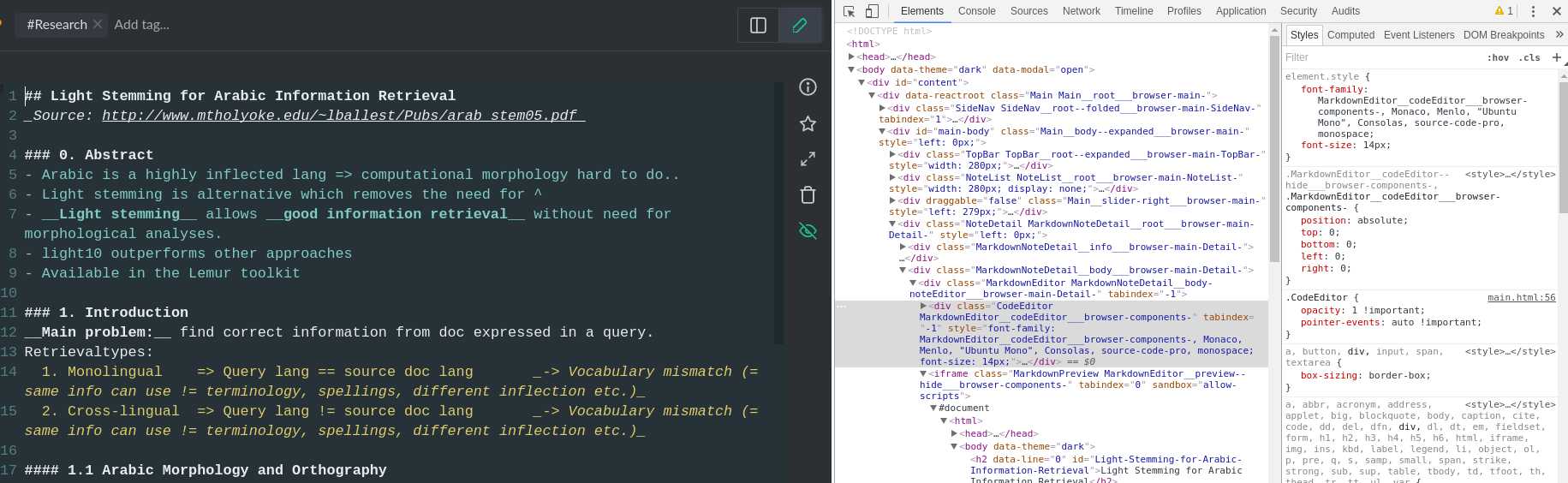Click the #Research tag label
The image size is (1568, 483).
[x=57, y=25]
